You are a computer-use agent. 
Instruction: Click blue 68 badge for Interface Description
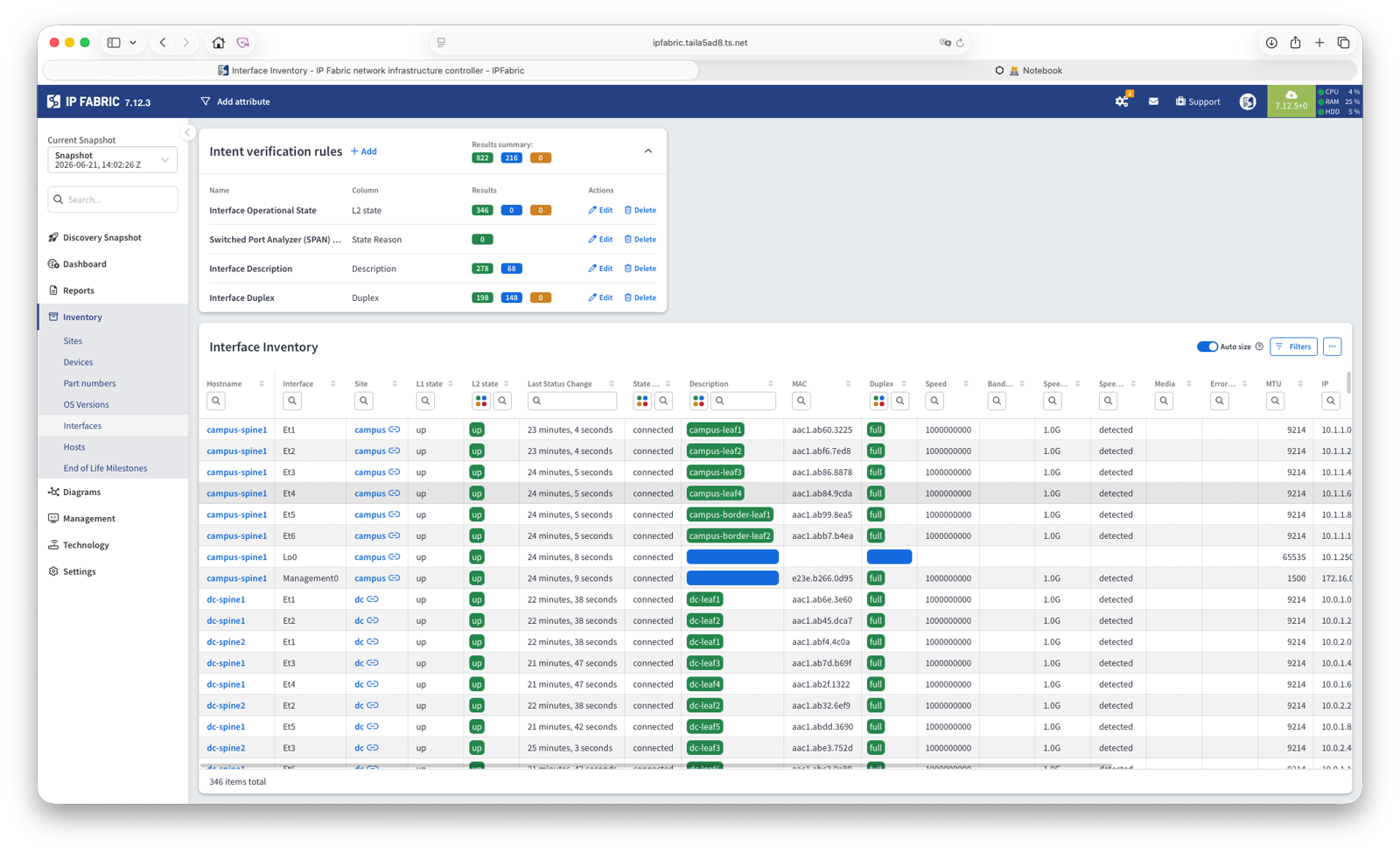coord(512,269)
